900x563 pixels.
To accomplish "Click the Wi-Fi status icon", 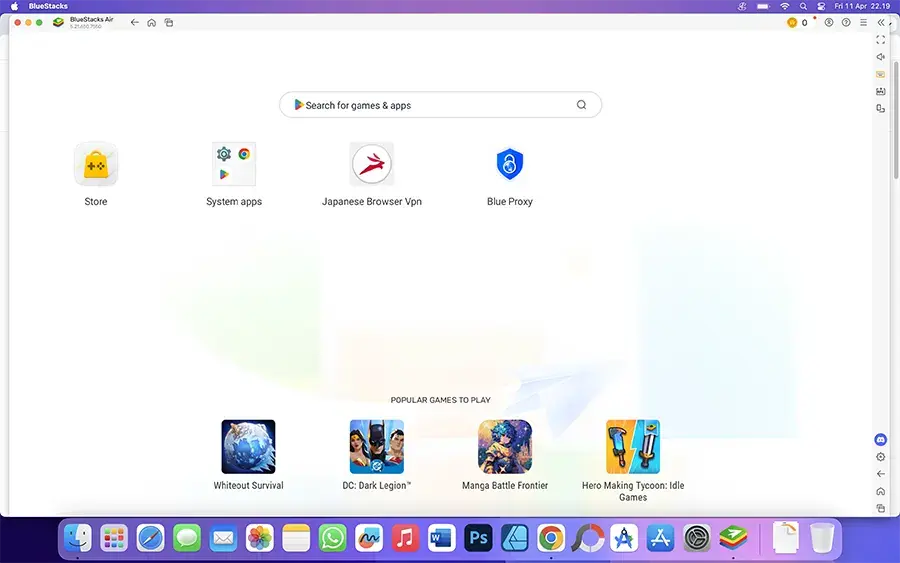I will point(785,6).
